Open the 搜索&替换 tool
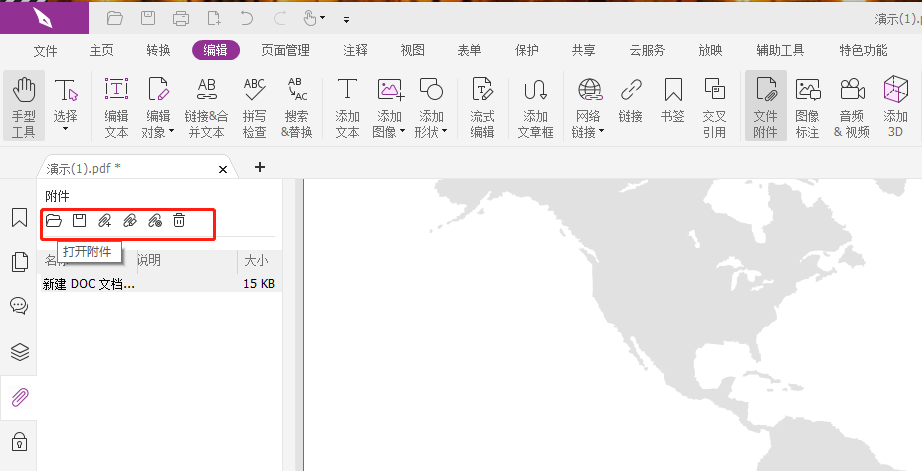Screen dimensions: 922x471 coord(297,107)
